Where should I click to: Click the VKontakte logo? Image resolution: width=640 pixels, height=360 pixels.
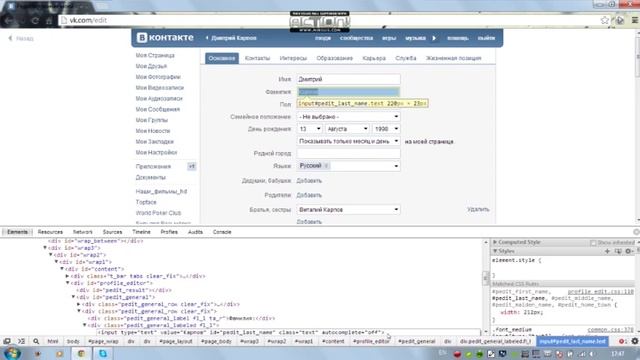[165, 38]
